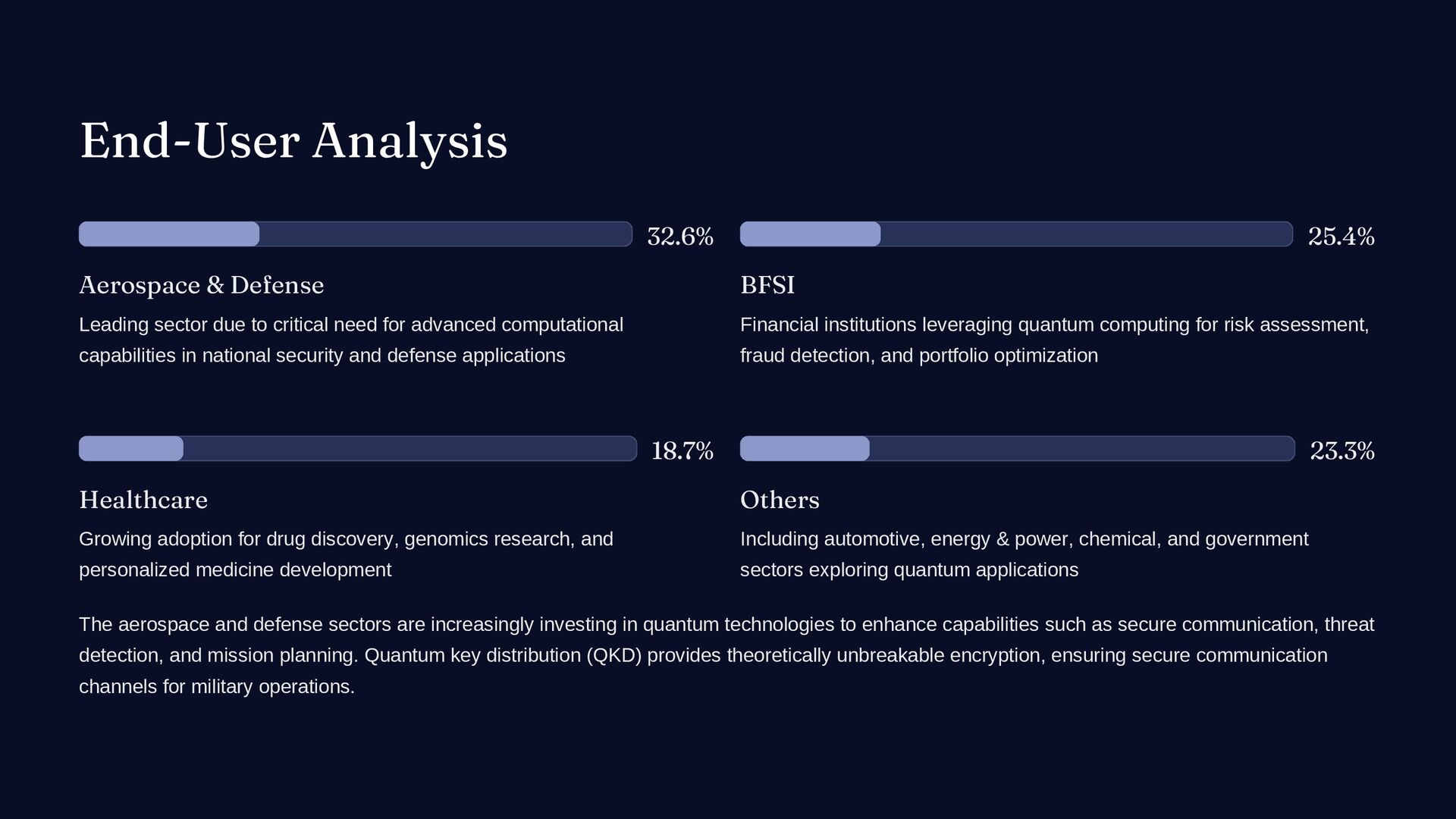1456x819 pixels.
Task: Click the Others progress bar
Action: click(x=1018, y=448)
